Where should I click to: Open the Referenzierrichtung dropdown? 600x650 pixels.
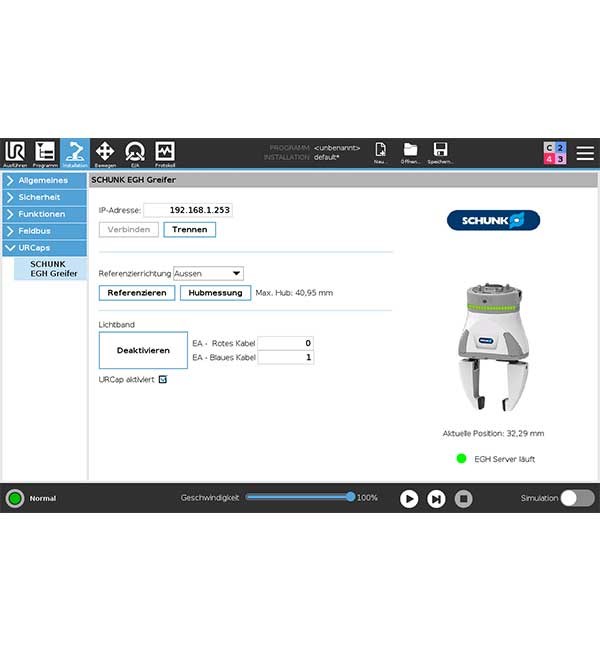point(208,274)
